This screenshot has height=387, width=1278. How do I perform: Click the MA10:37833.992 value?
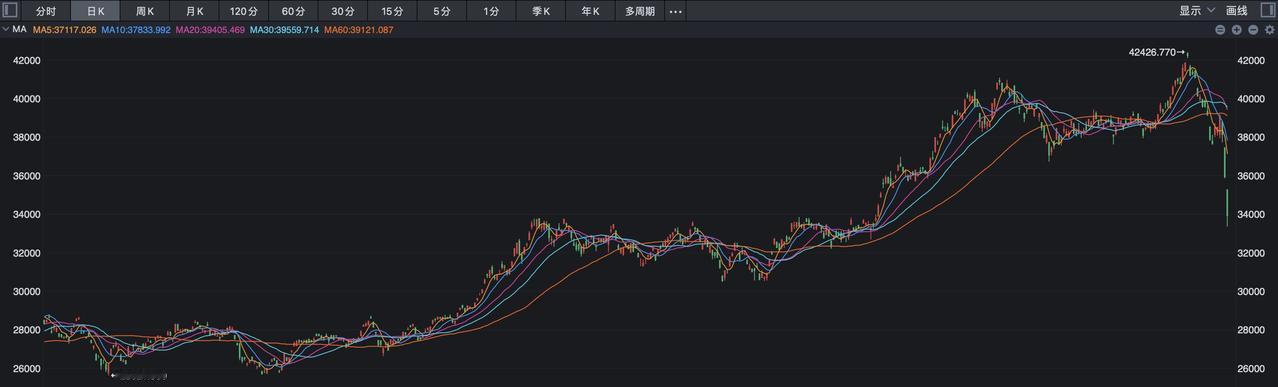point(136,30)
